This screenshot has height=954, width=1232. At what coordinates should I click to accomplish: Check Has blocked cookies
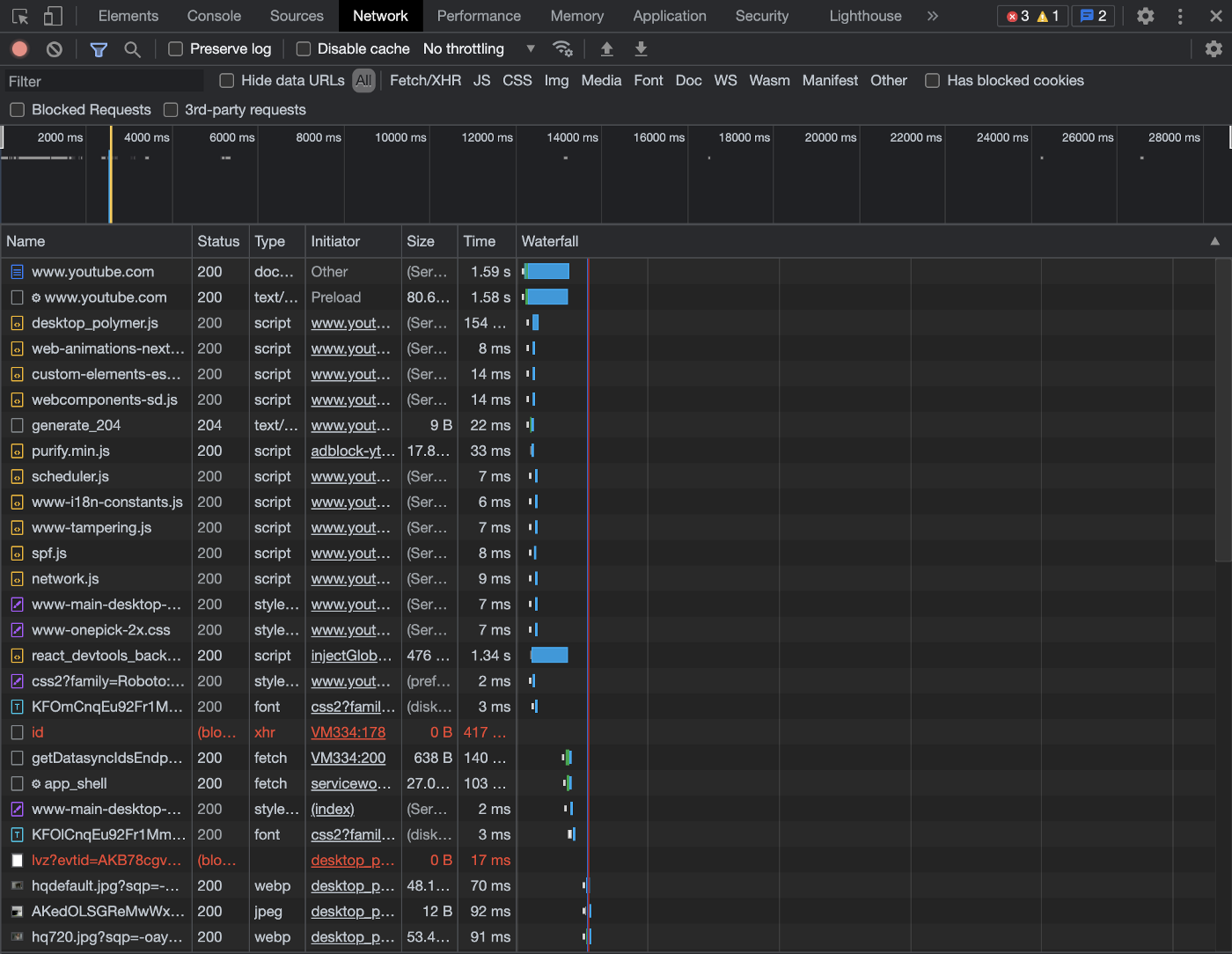[x=933, y=81]
